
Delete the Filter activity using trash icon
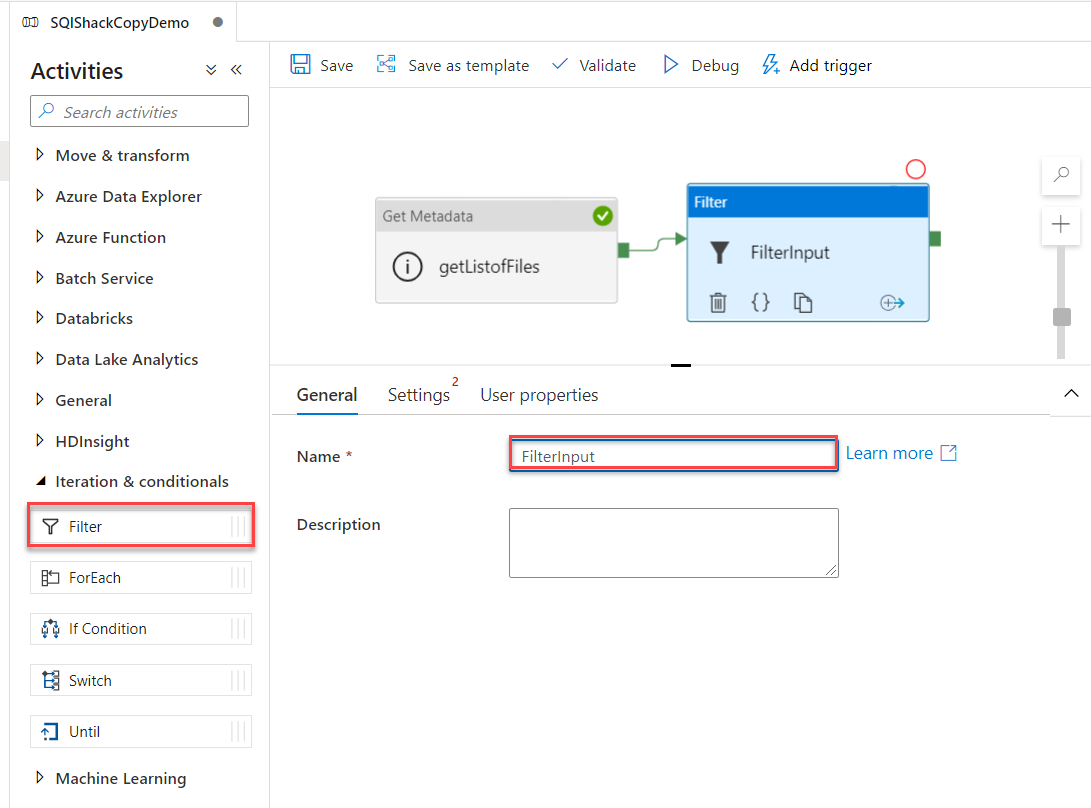pos(717,302)
